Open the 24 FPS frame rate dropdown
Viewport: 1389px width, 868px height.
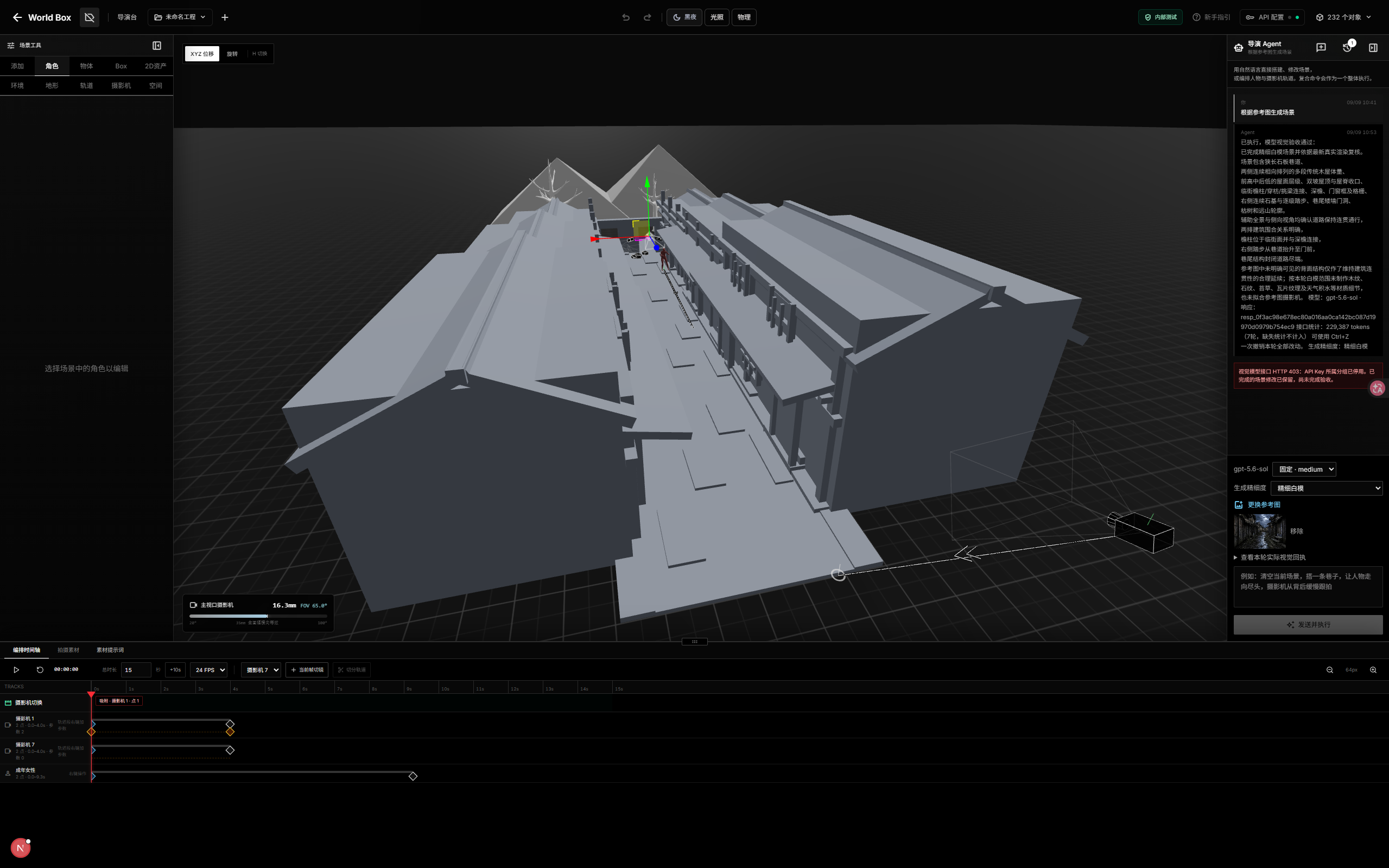[x=209, y=670]
